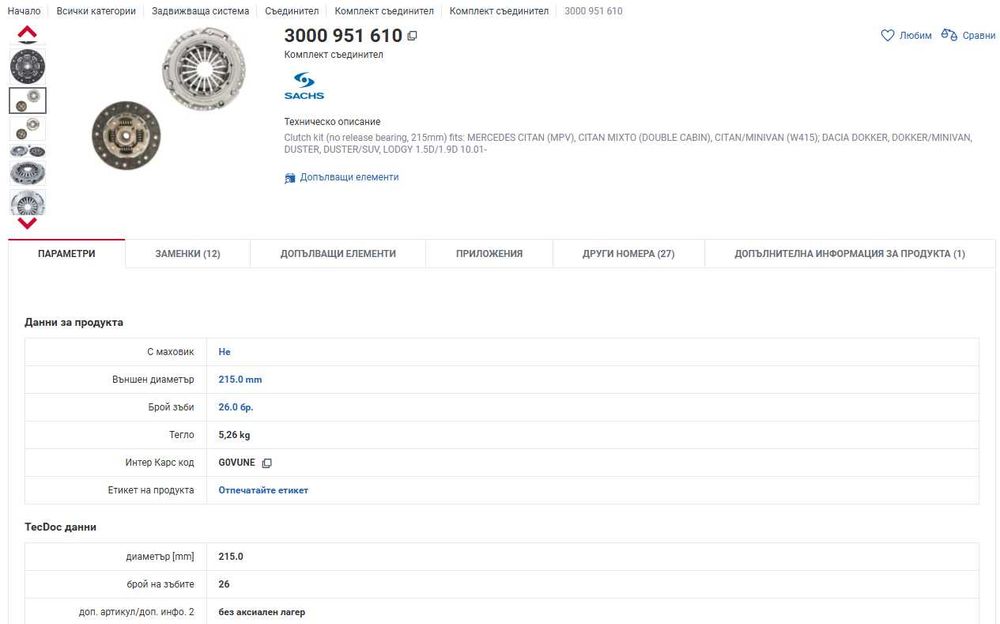The height and width of the screenshot is (624, 1000).
Task: Open Допълващи елементи link under description
Action: (x=349, y=177)
